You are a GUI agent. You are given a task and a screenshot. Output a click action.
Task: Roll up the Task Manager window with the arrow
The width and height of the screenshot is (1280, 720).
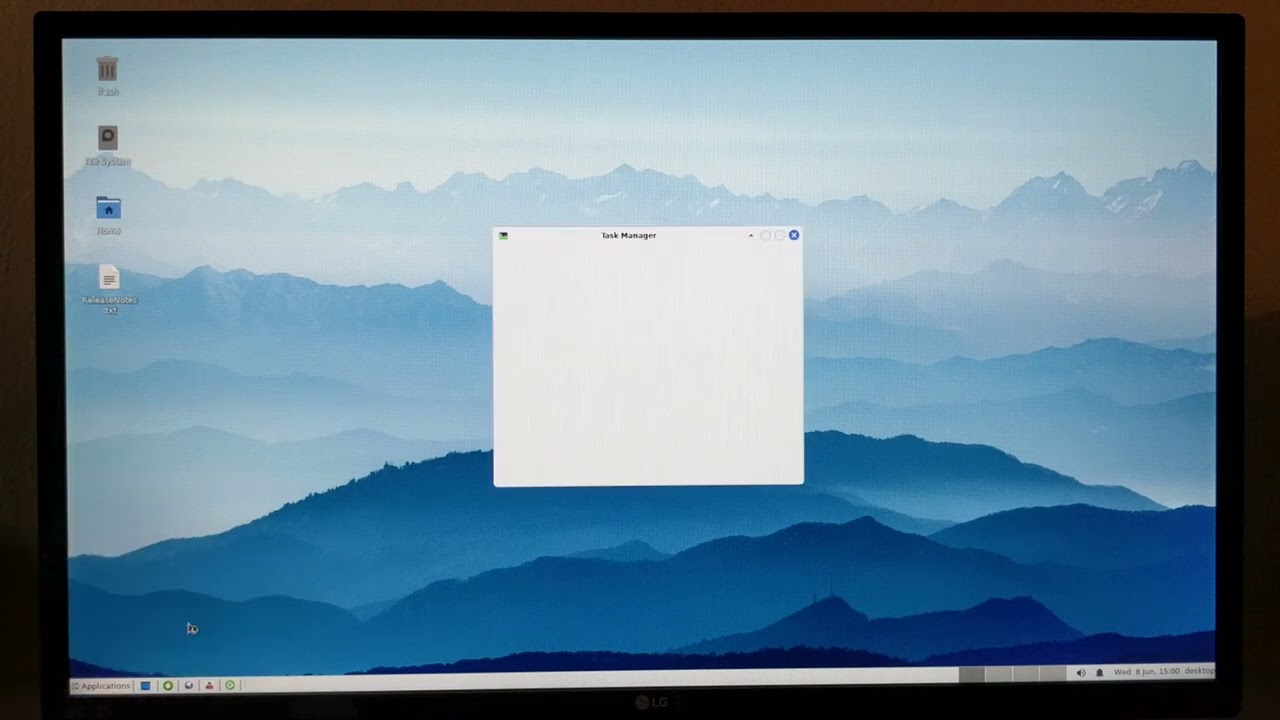click(x=751, y=235)
